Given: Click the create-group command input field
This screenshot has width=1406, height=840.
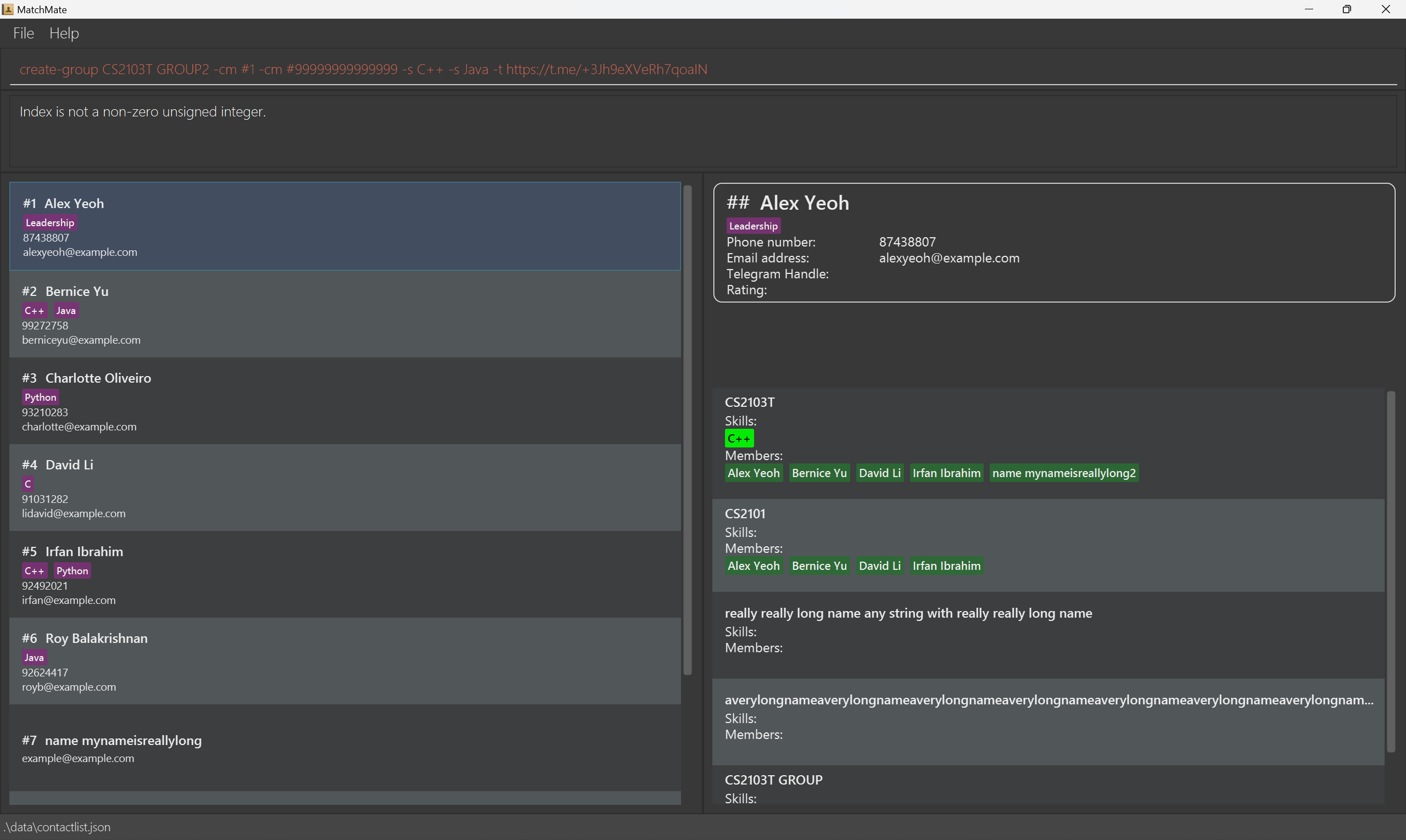Looking at the screenshot, I should click(x=702, y=69).
